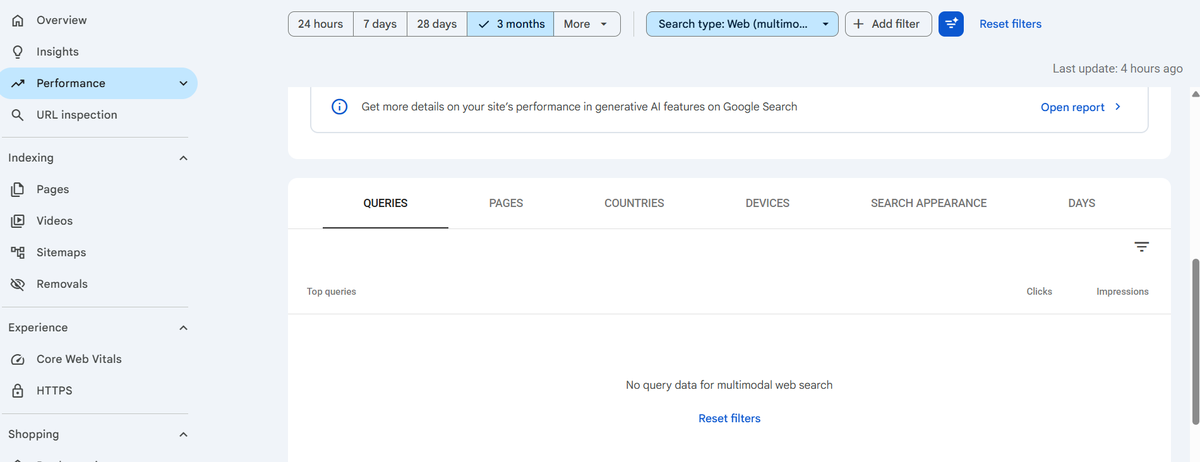Screen dimensions: 1200x462
Task: Select the 3 months date range
Action: click(510, 24)
